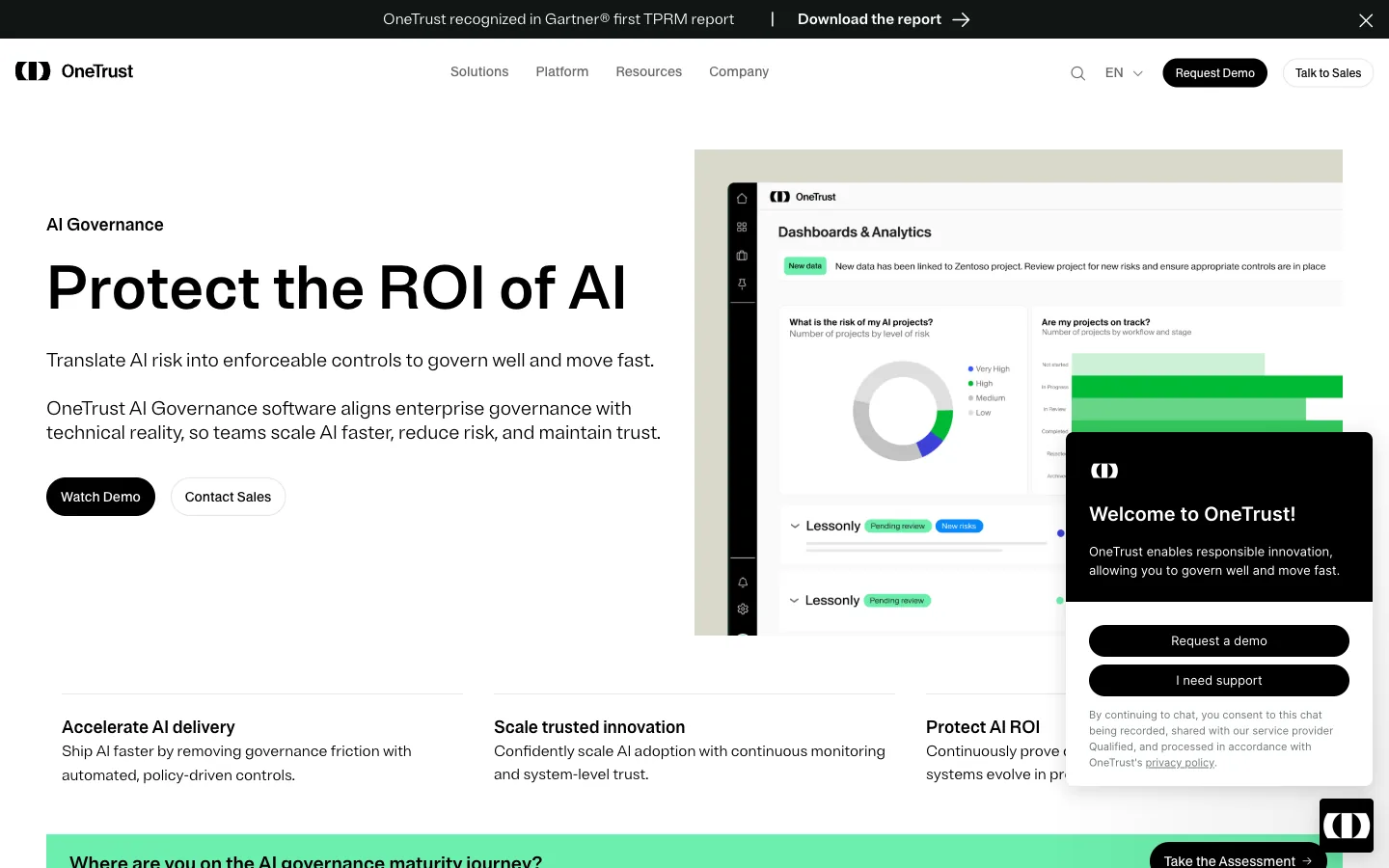Screen dimensions: 1389x868
Task: Click the Accelerate AI delivery heading
Action: pyautogui.click(x=149, y=727)
